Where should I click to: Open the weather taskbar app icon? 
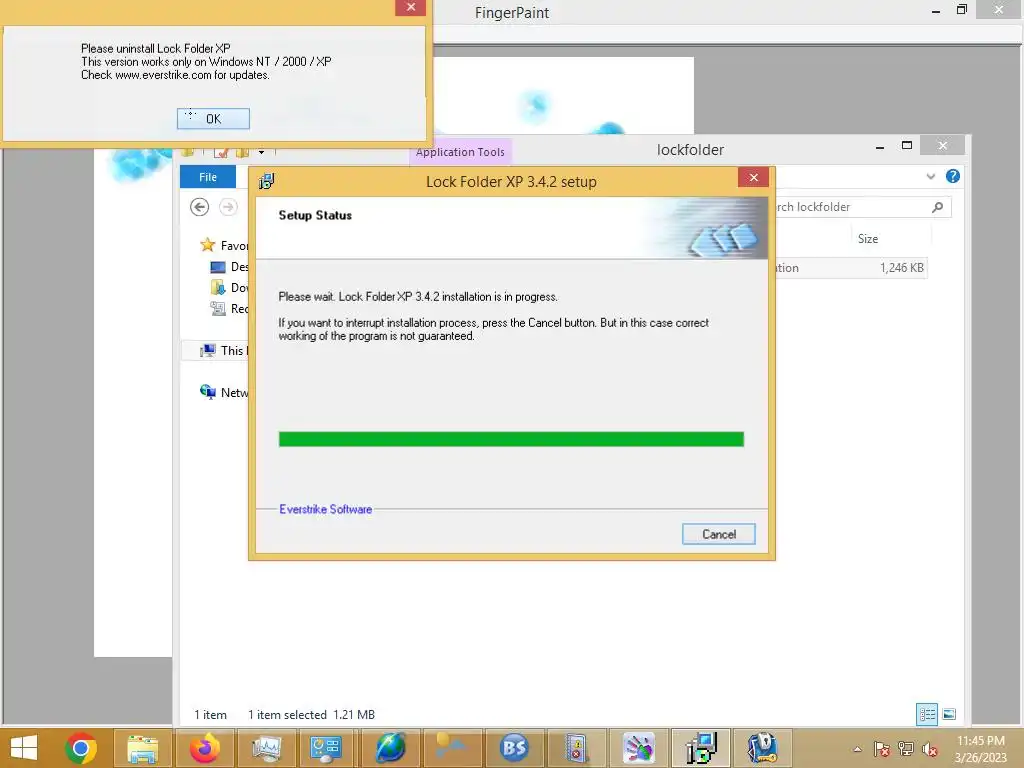point(453,748)
